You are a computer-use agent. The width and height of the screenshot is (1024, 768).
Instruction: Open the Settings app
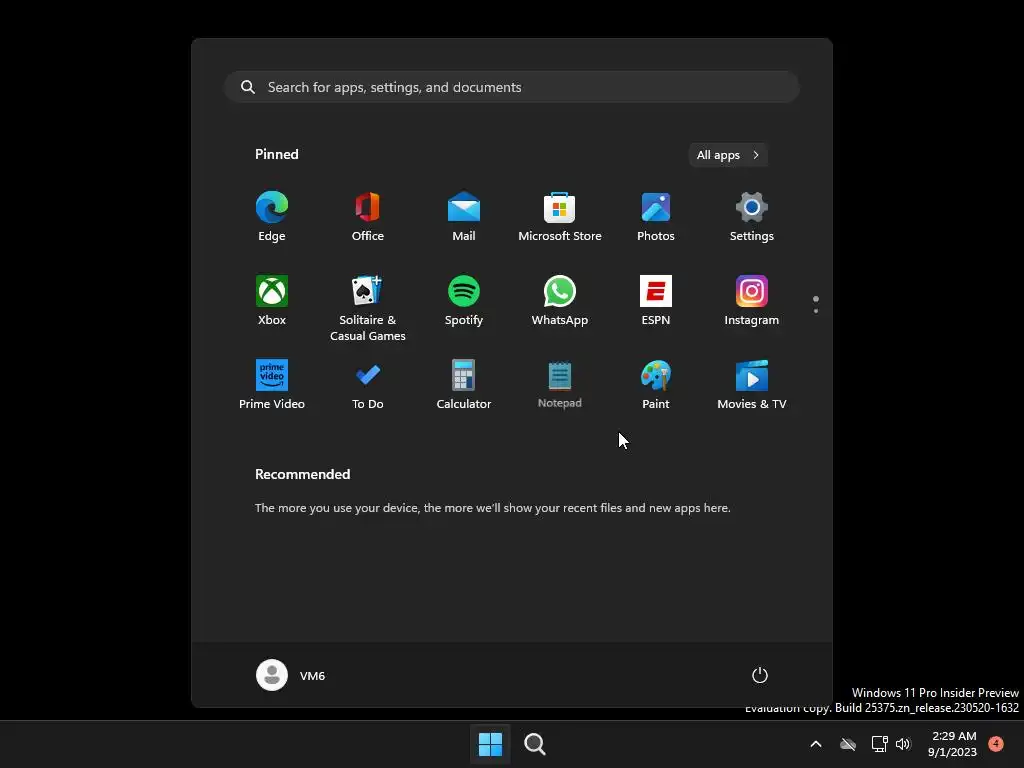click(752, 217)
